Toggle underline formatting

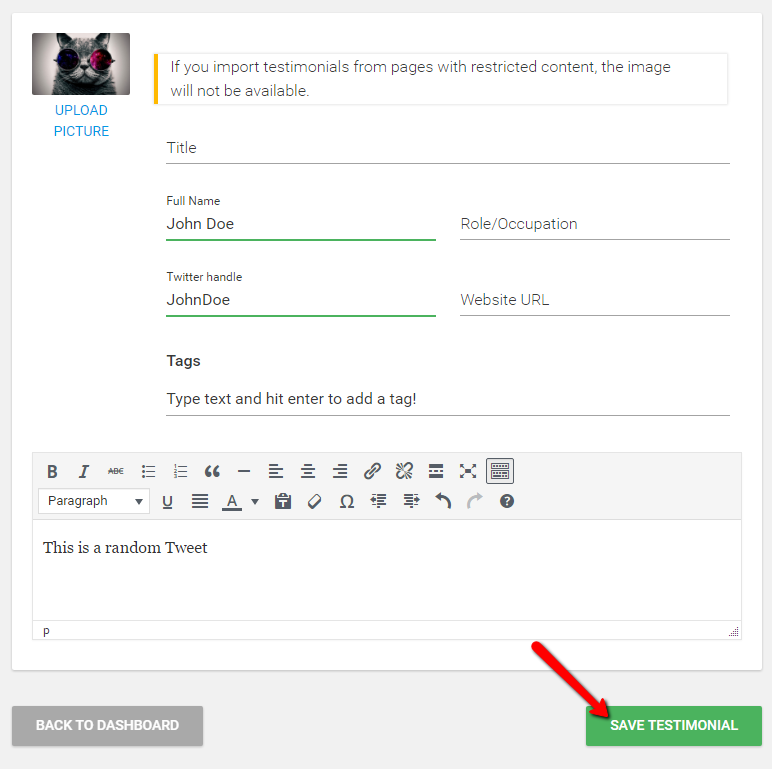(167, 501)
